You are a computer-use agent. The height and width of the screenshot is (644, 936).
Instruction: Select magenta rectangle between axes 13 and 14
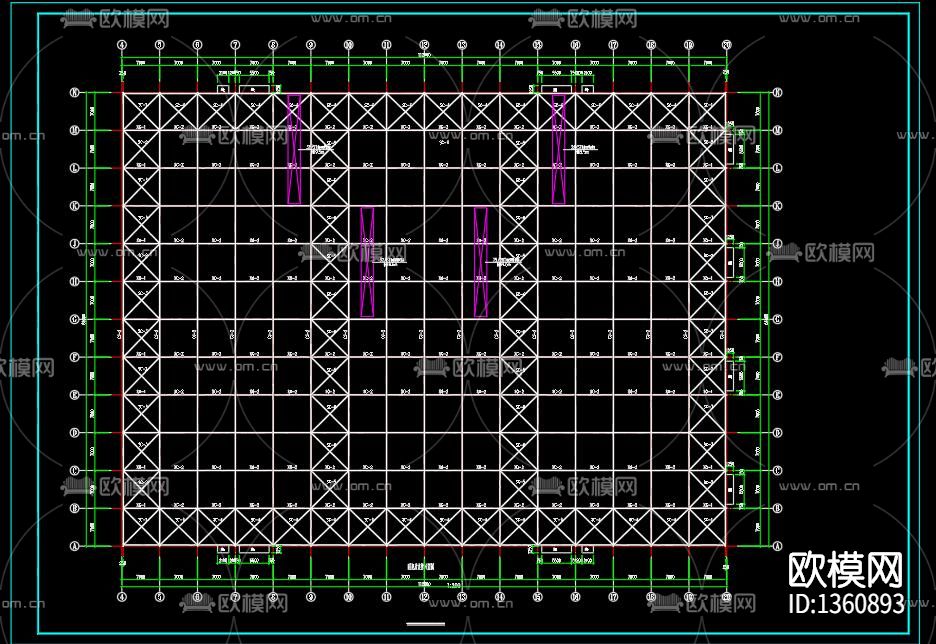pos(481,262)
